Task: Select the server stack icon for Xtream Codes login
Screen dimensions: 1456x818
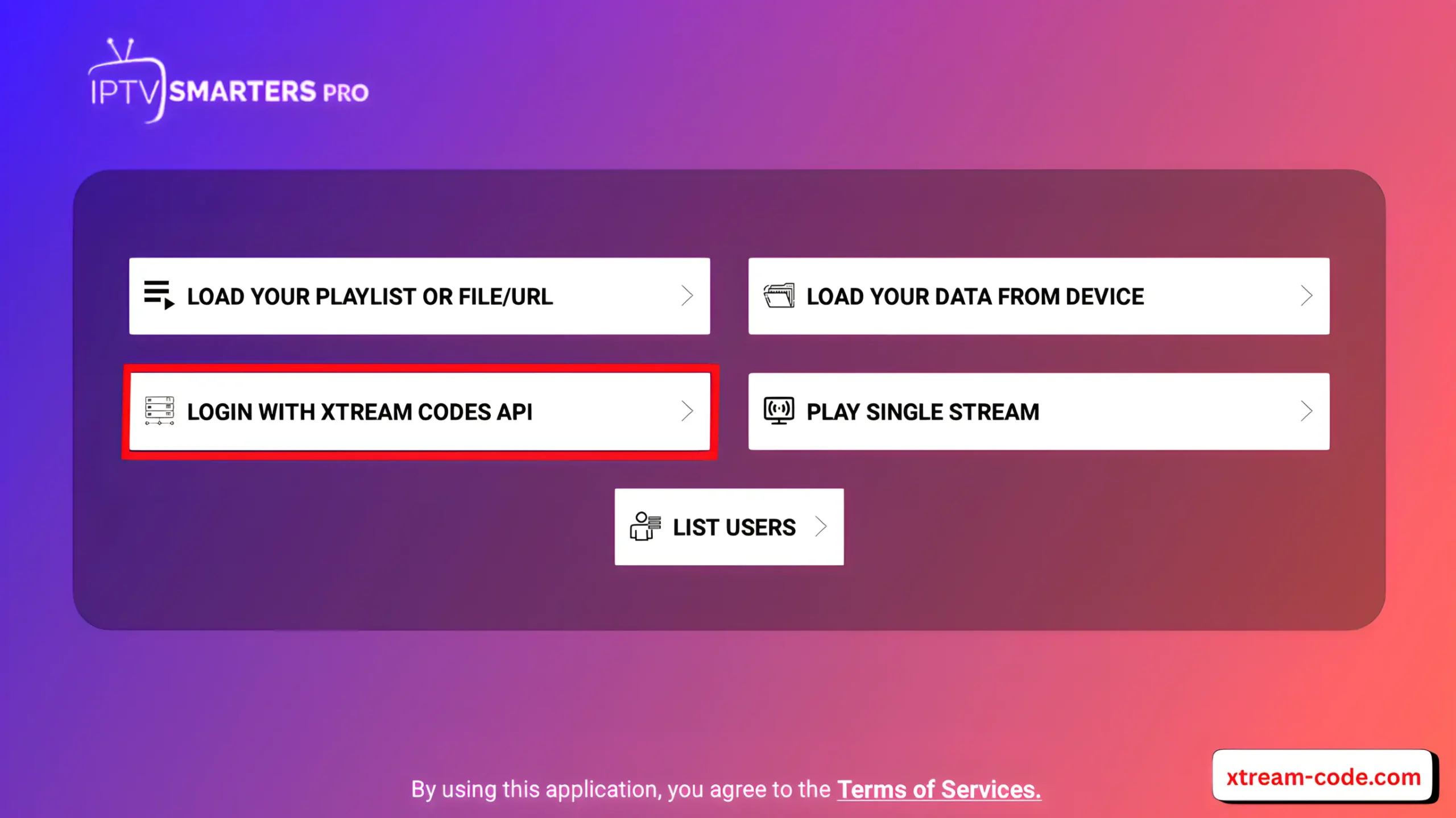Action: 160,412
